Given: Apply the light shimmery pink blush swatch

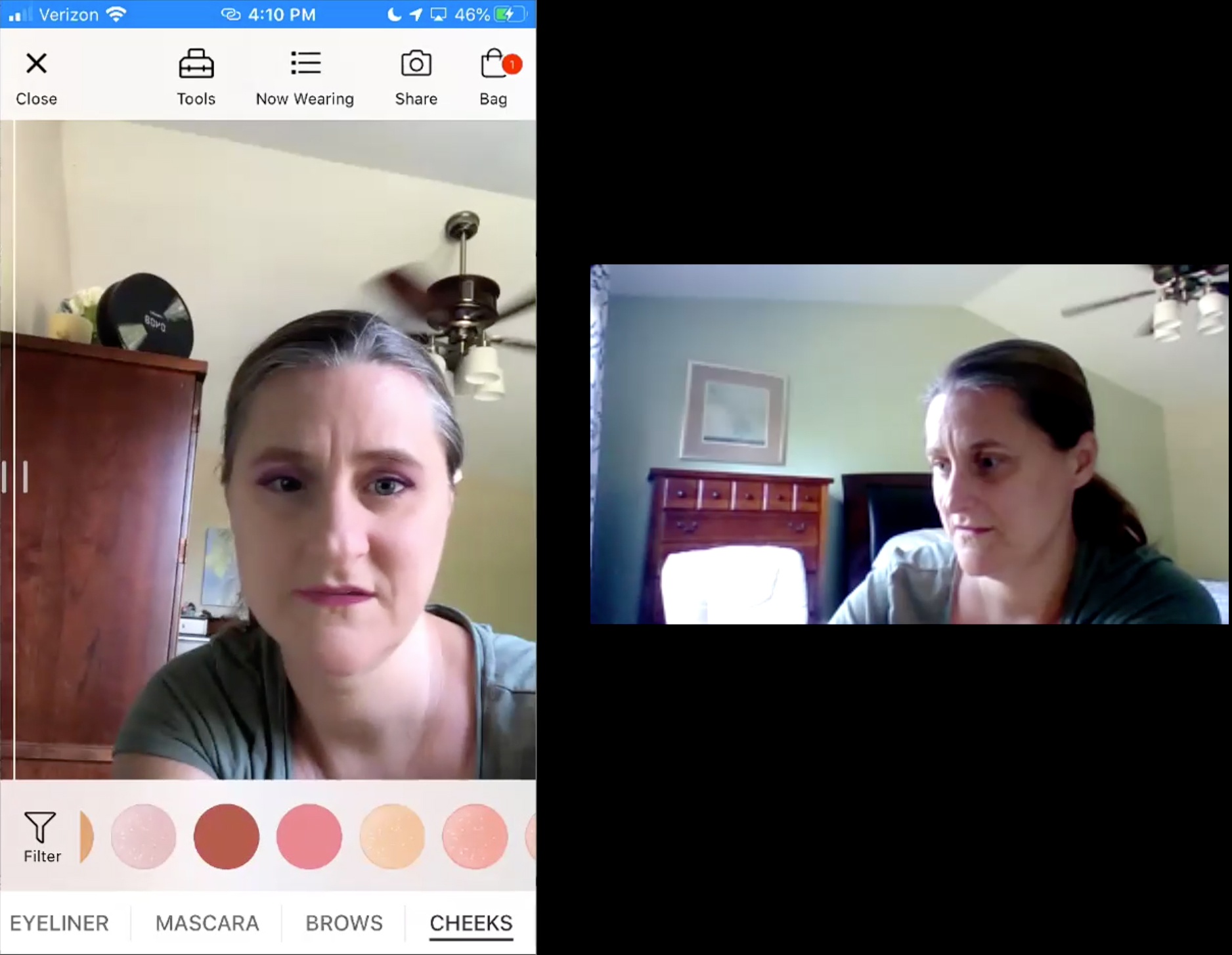Looking at the screenshot, I should [144, 836].
